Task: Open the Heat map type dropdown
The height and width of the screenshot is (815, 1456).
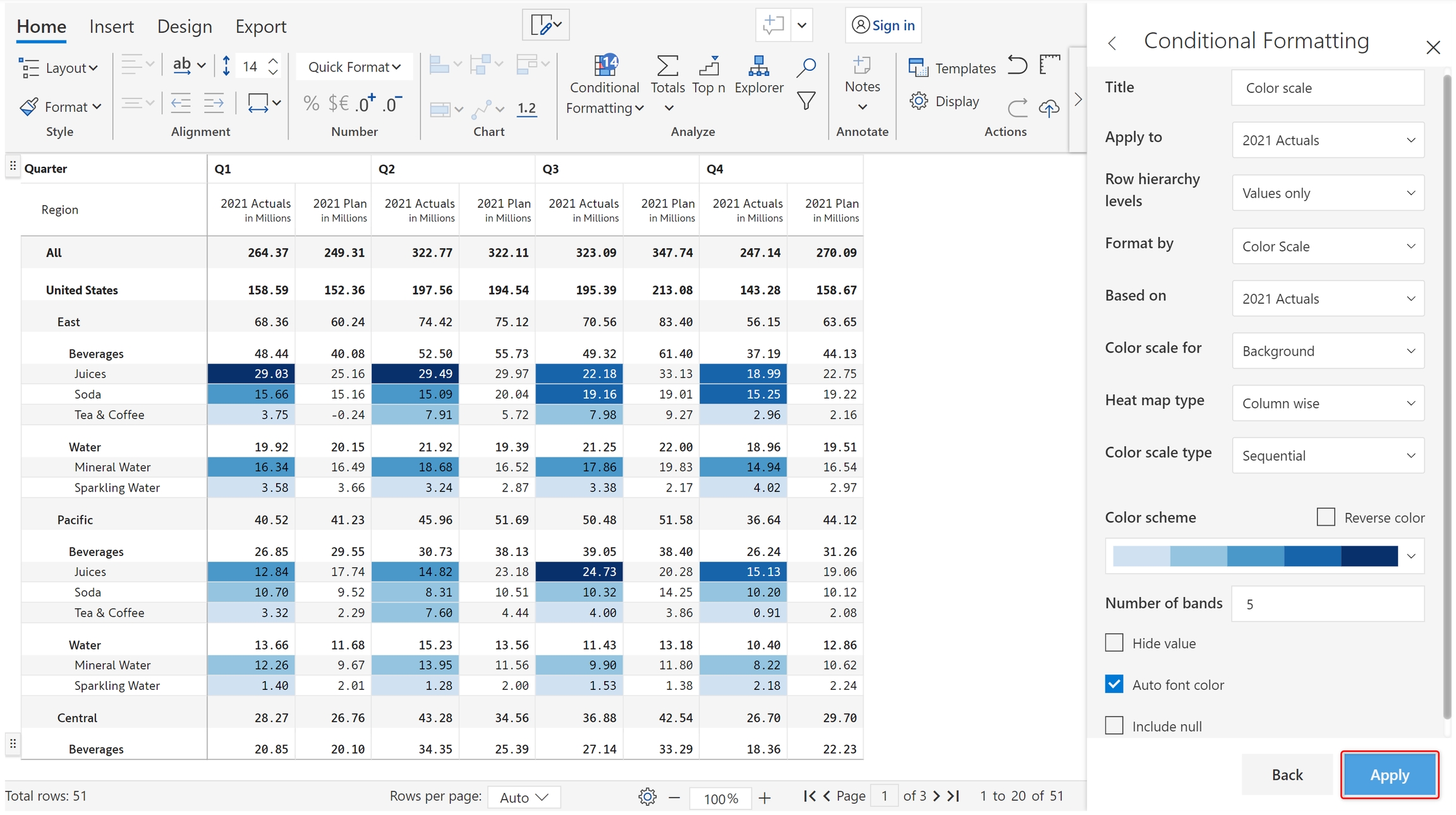Action: pyautogui.click(x=1328, y=403)
